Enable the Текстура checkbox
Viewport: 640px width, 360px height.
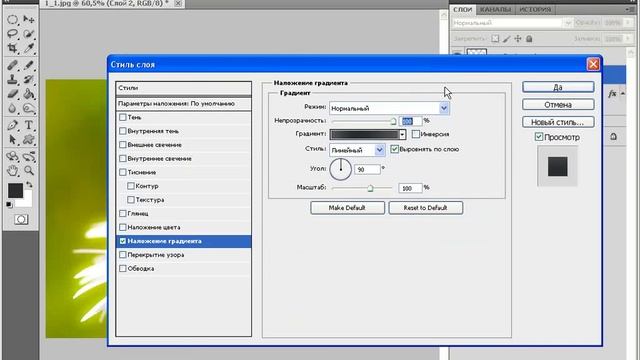tap(131, 200)
